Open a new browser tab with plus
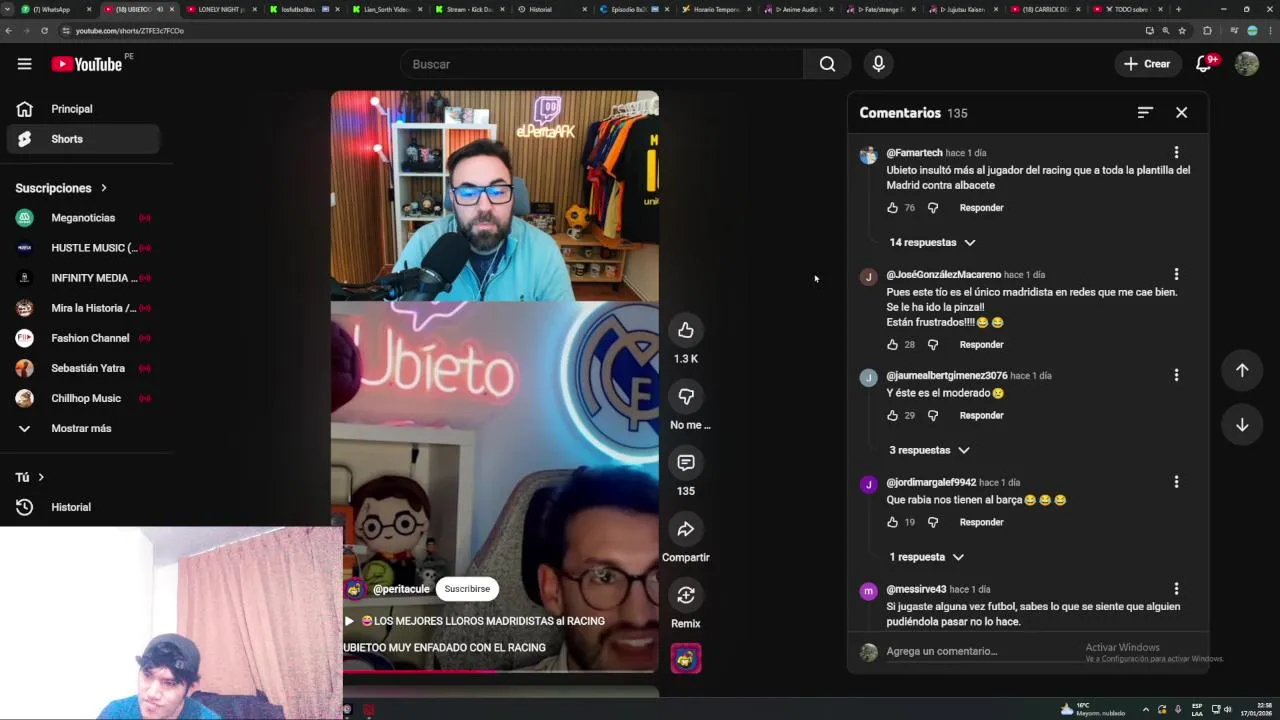The image size is (1280, 720). click(x=1178, y=9)
